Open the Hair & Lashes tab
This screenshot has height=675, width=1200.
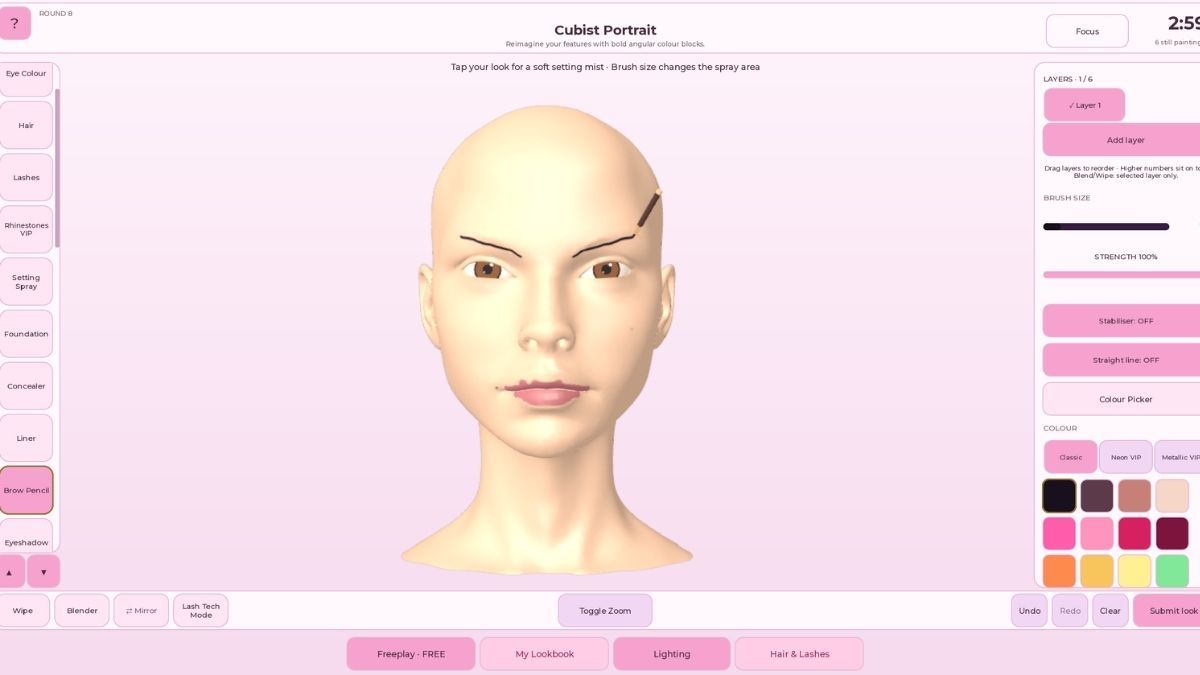click(799, 654)
